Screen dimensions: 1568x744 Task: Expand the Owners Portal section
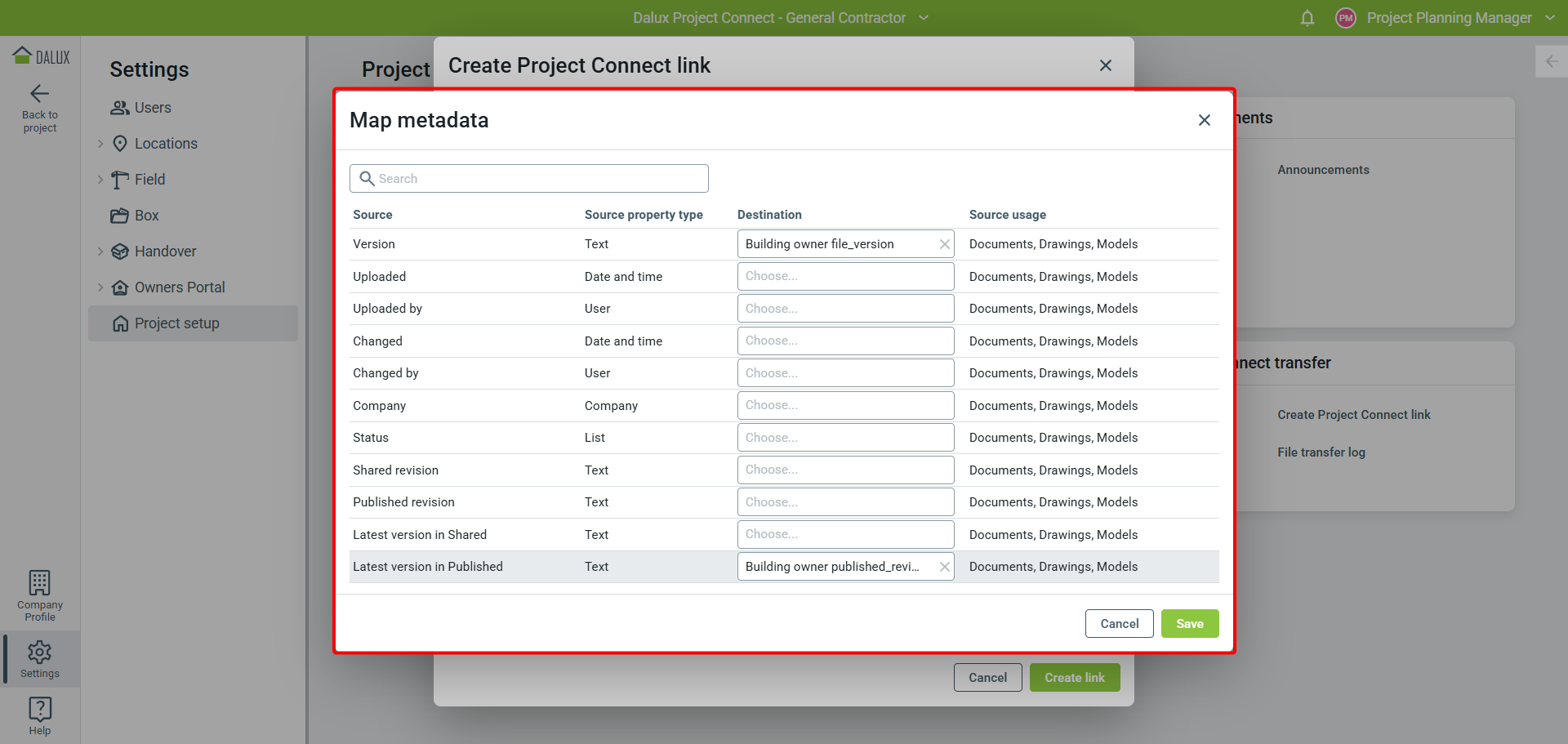[100, 287]
